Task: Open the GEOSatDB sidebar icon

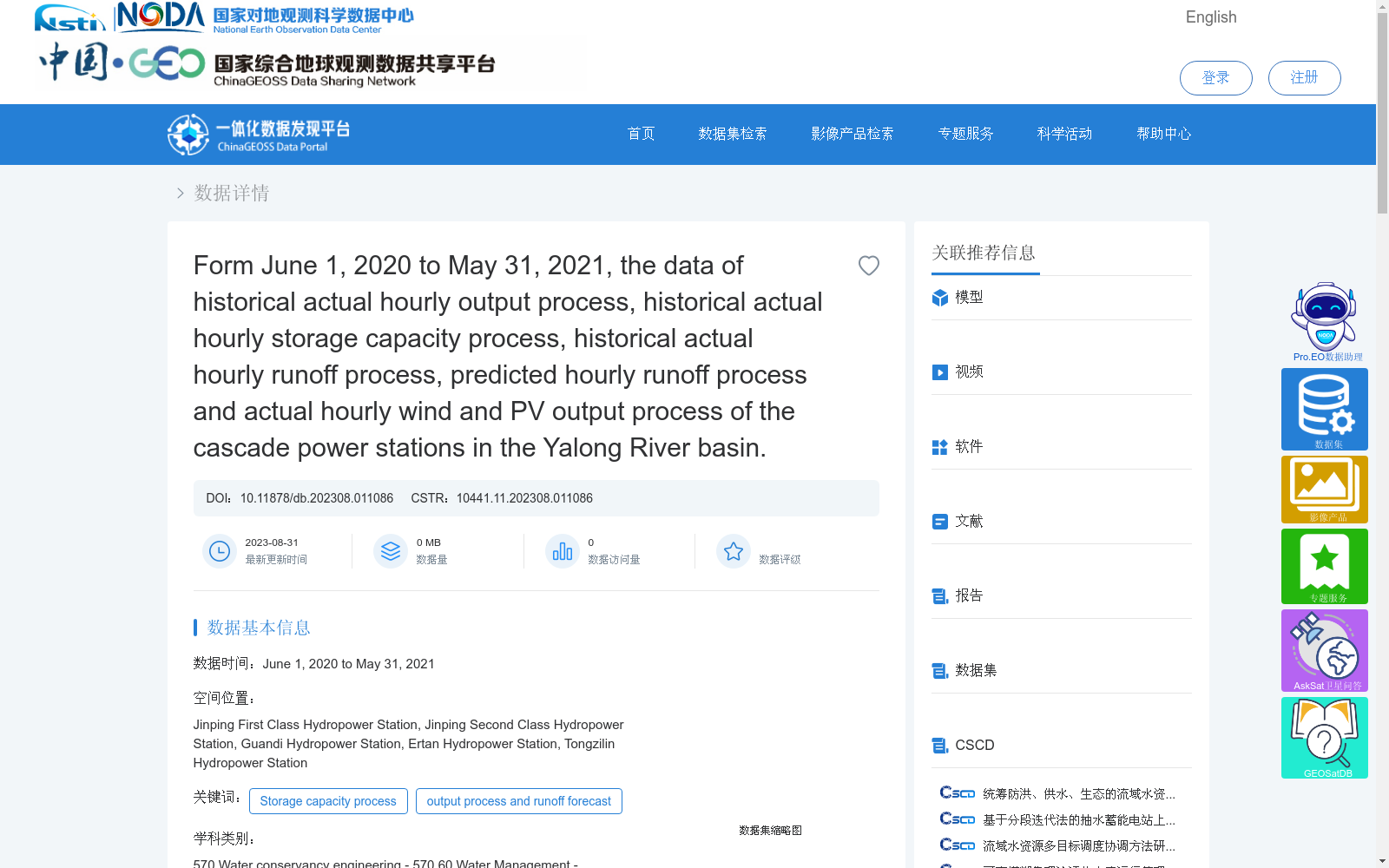Action: pos(1325,738)
